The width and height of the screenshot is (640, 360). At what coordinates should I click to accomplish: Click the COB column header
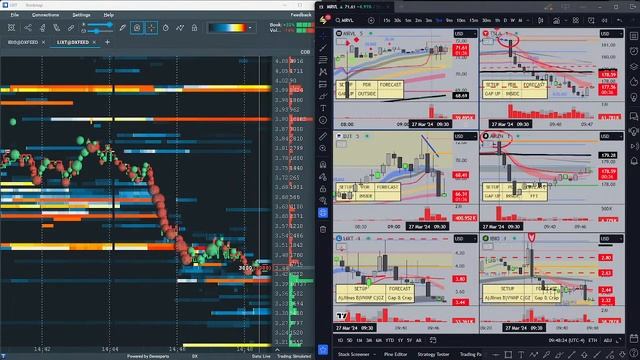coord(305,52)
